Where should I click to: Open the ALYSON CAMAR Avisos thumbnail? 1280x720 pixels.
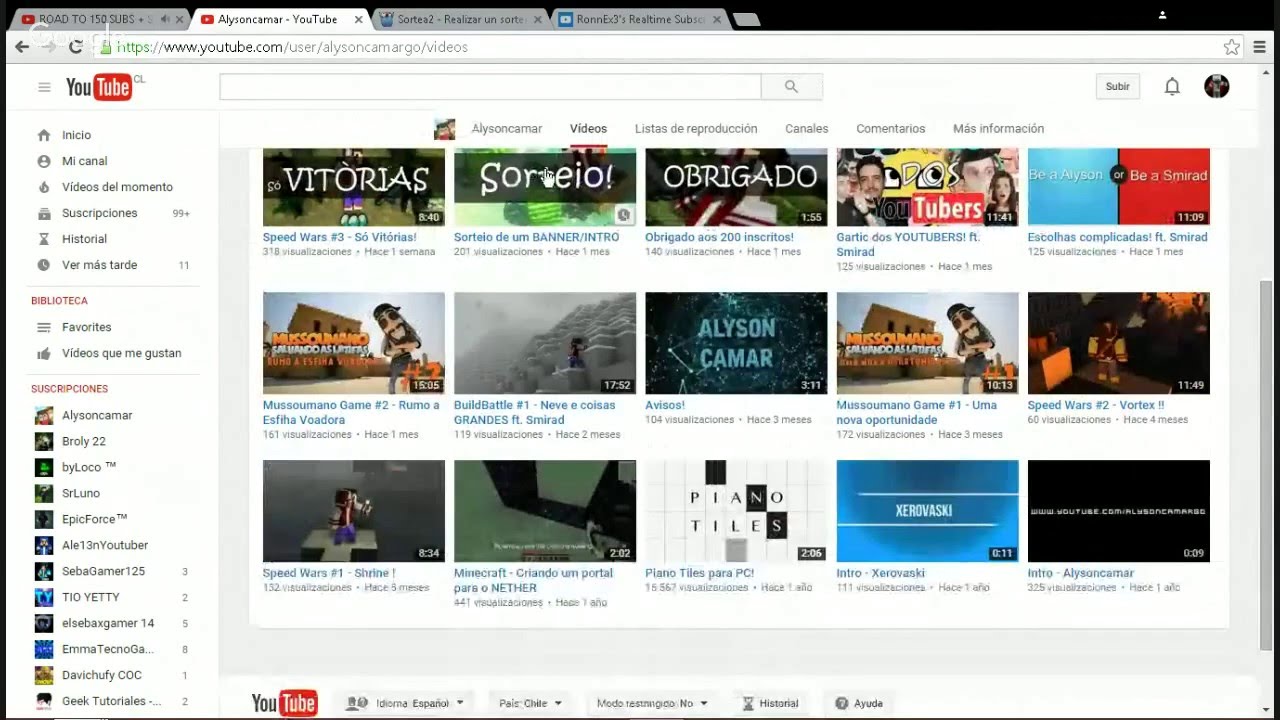coord(736,343)
